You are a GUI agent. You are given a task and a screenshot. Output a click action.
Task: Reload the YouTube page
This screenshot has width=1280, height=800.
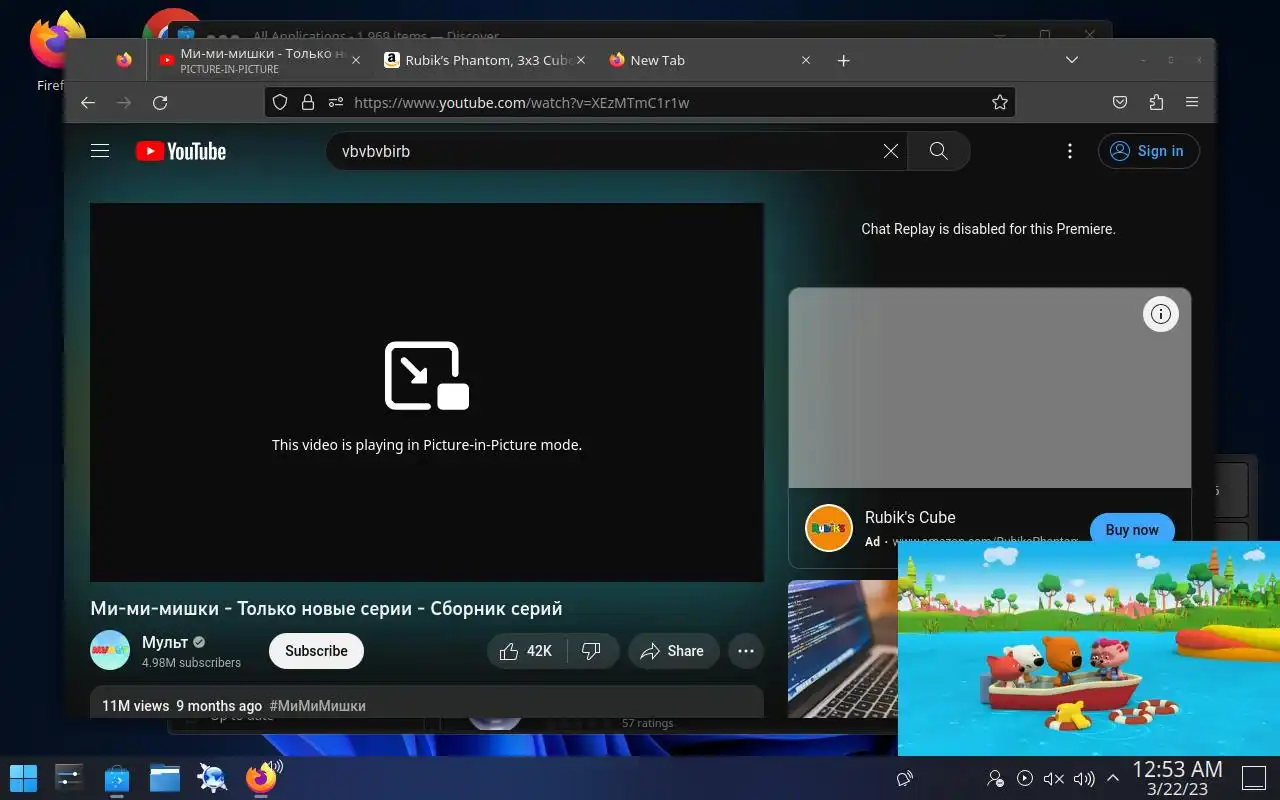tap(160, 102)
